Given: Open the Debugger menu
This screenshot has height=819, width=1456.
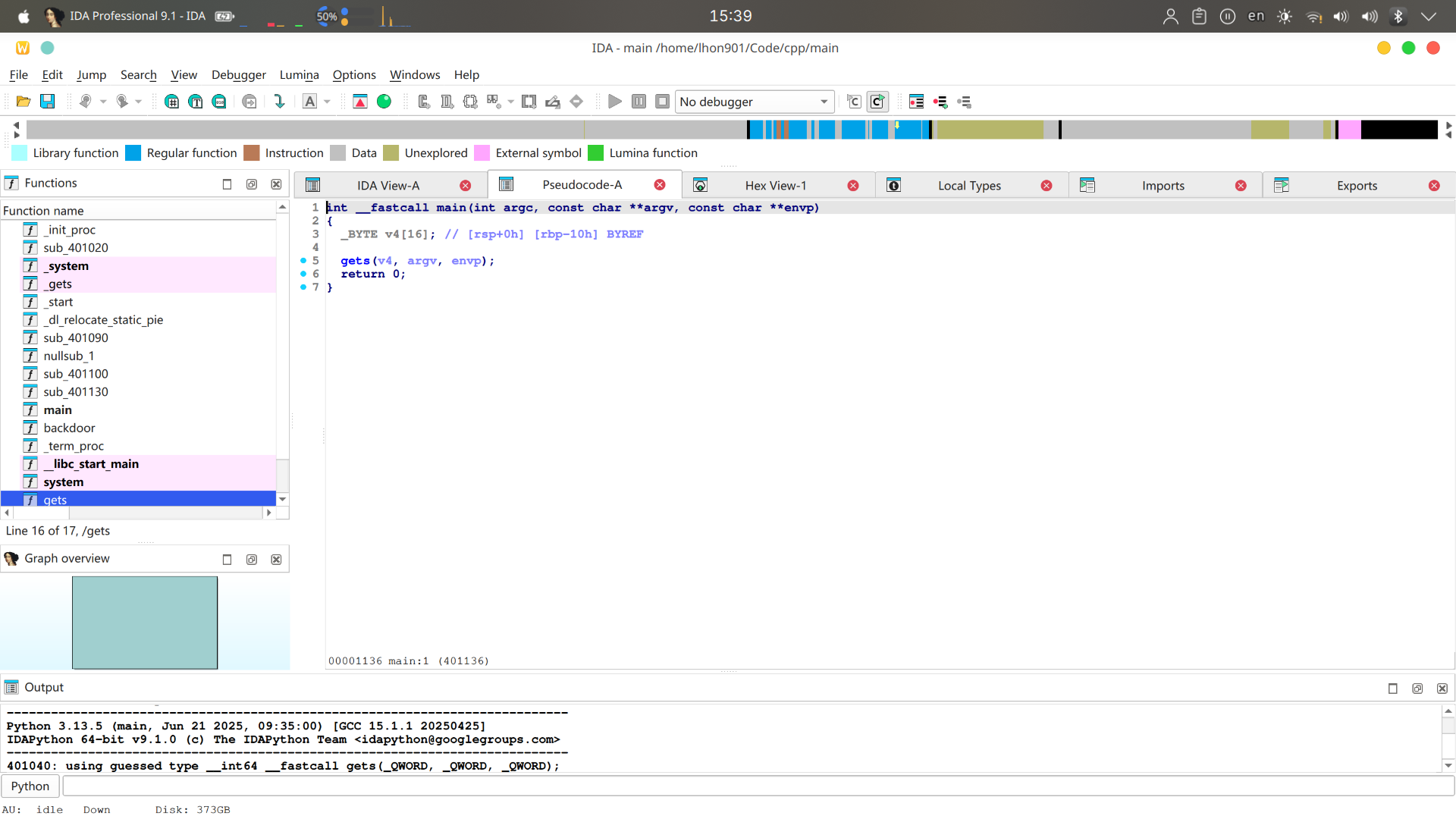Looking at the screenshot, I should (238, 74).
